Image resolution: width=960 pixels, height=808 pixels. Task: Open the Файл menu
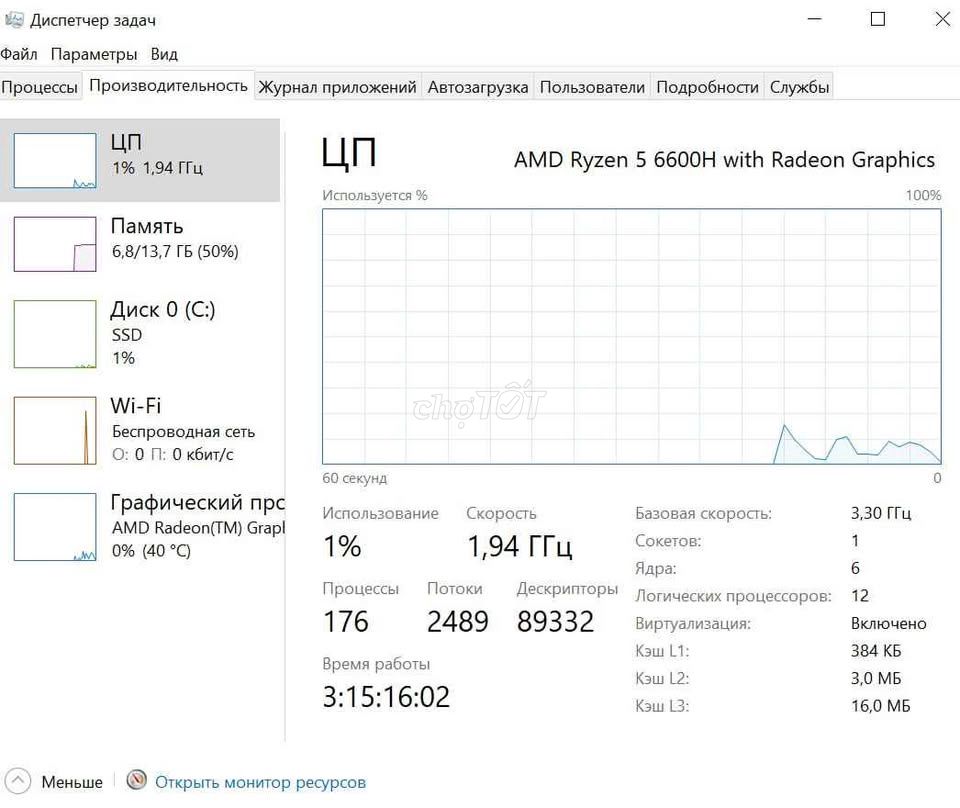pos(19,54)
